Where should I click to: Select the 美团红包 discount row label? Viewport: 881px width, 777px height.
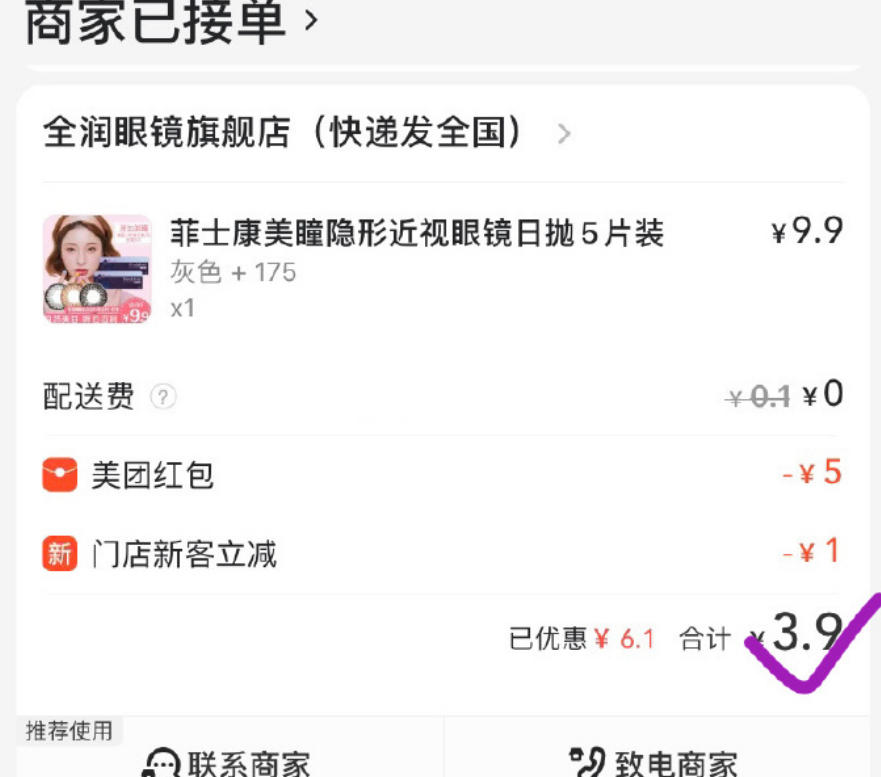click(152, 475)
